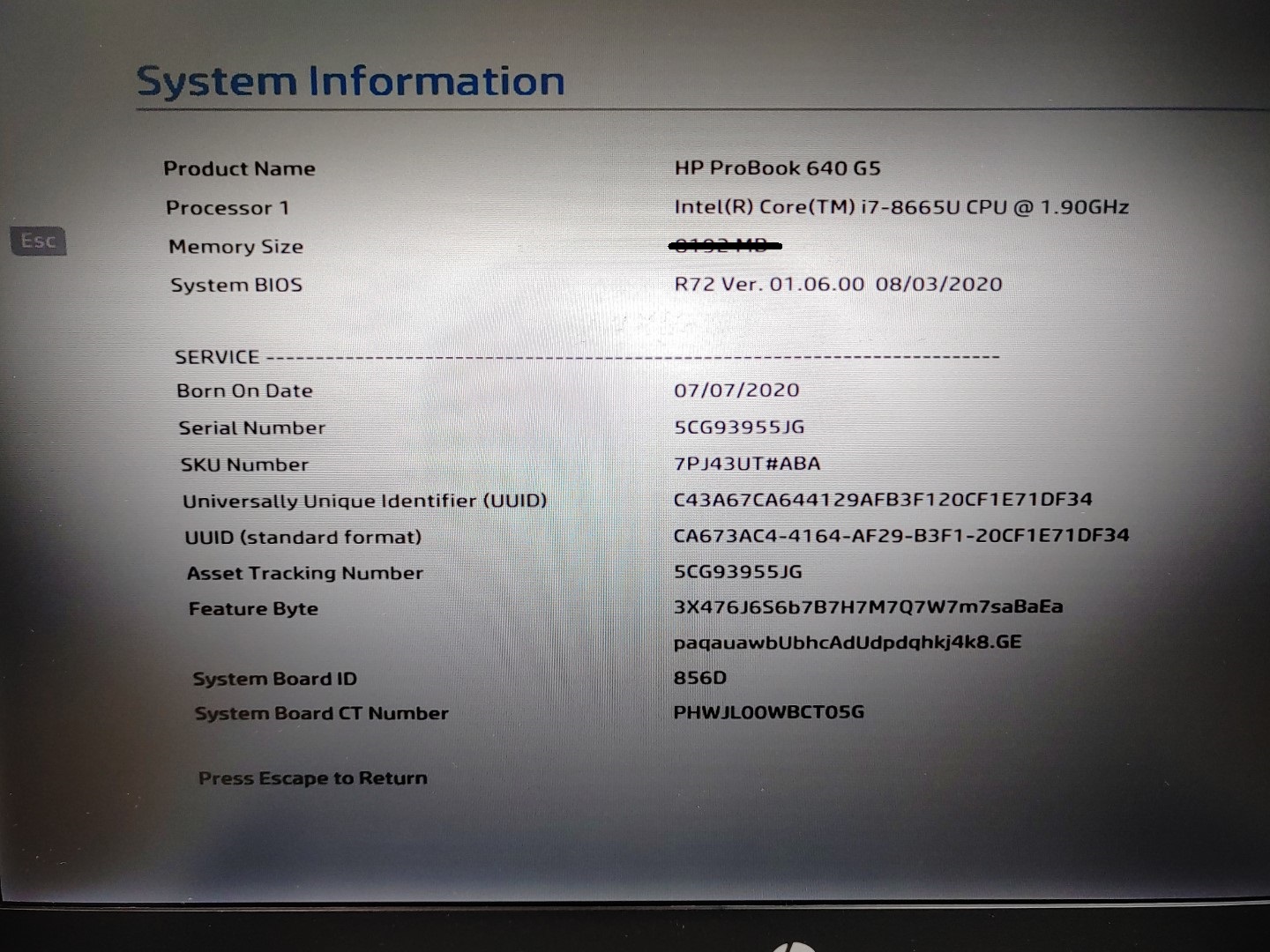Click the Intel Core i7-8665U processor value

click(x=901, y=206)
